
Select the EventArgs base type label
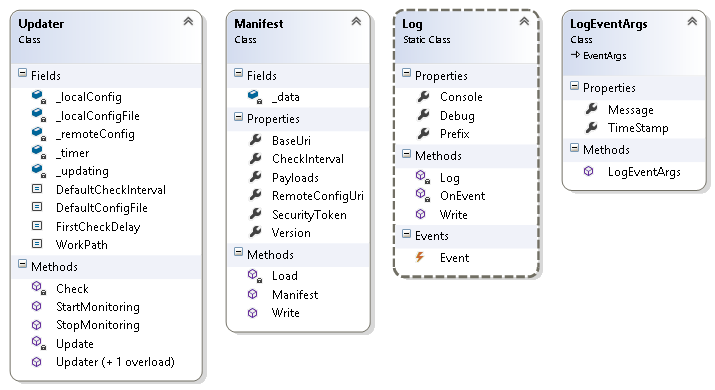pyautogui.click(x=604, y=56)
